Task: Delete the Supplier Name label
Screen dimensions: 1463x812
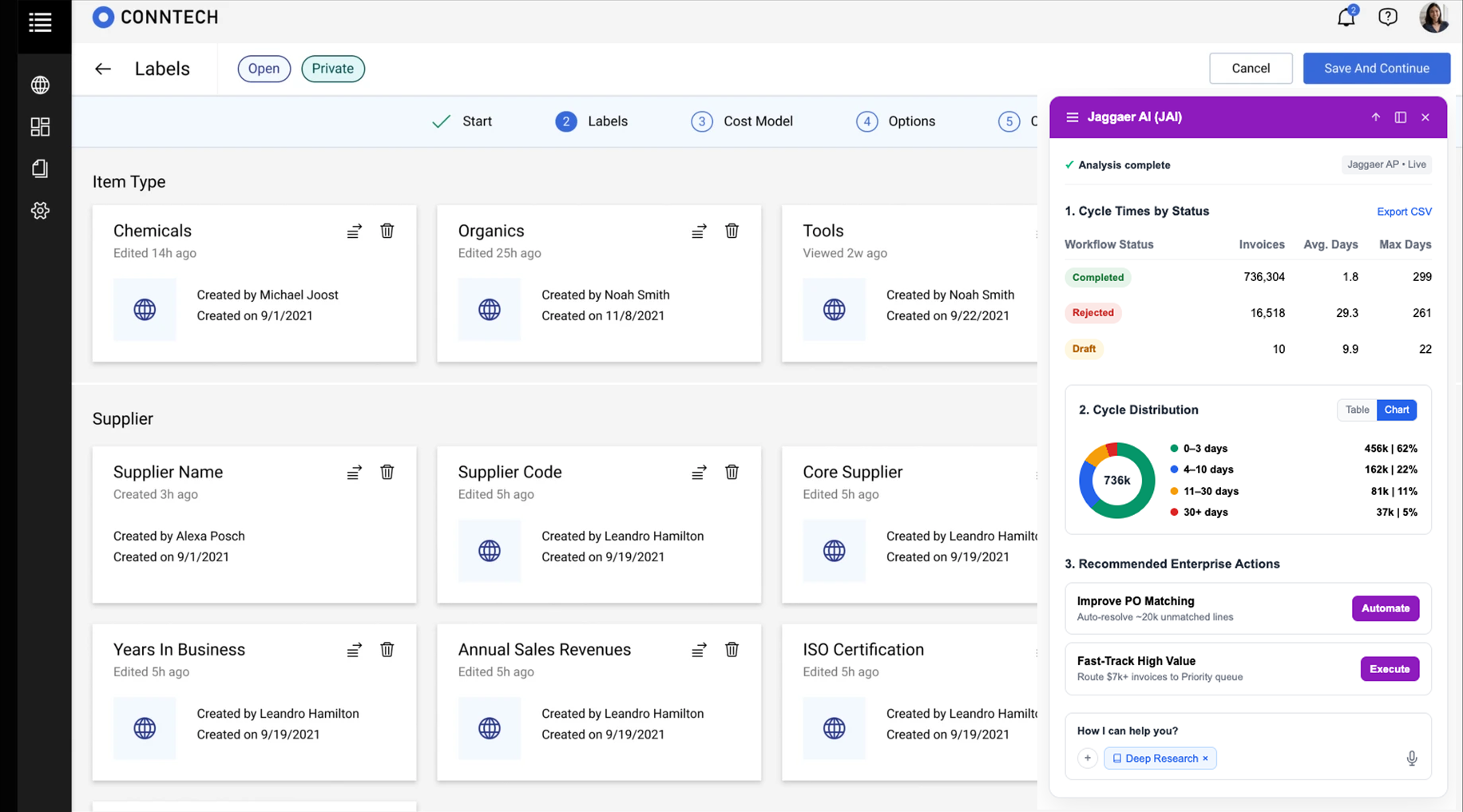Action: [387, 472]
